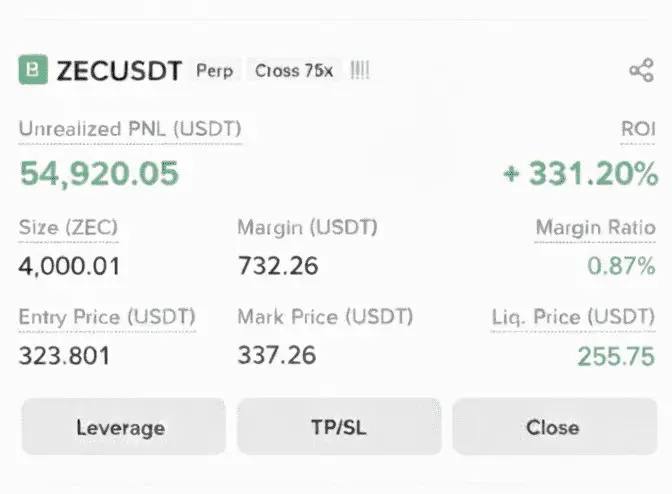Tap the share icon

pos(640,71)
